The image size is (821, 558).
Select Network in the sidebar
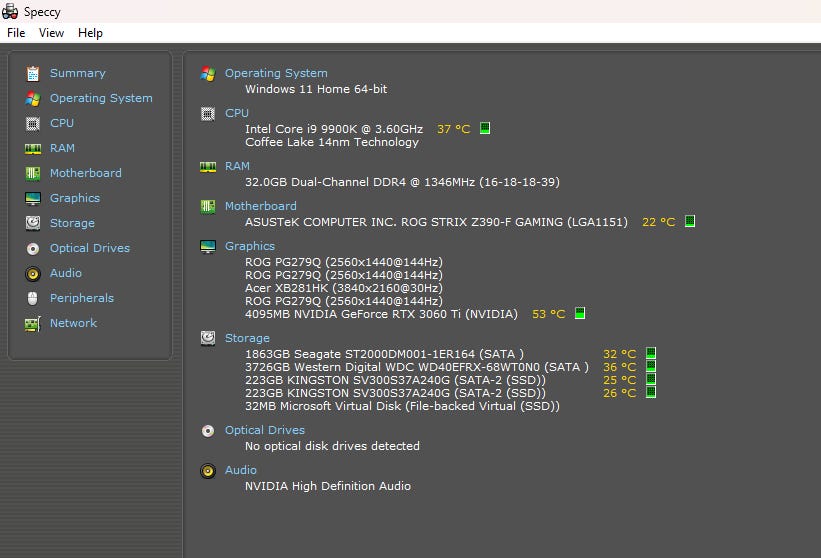point(73,323)
